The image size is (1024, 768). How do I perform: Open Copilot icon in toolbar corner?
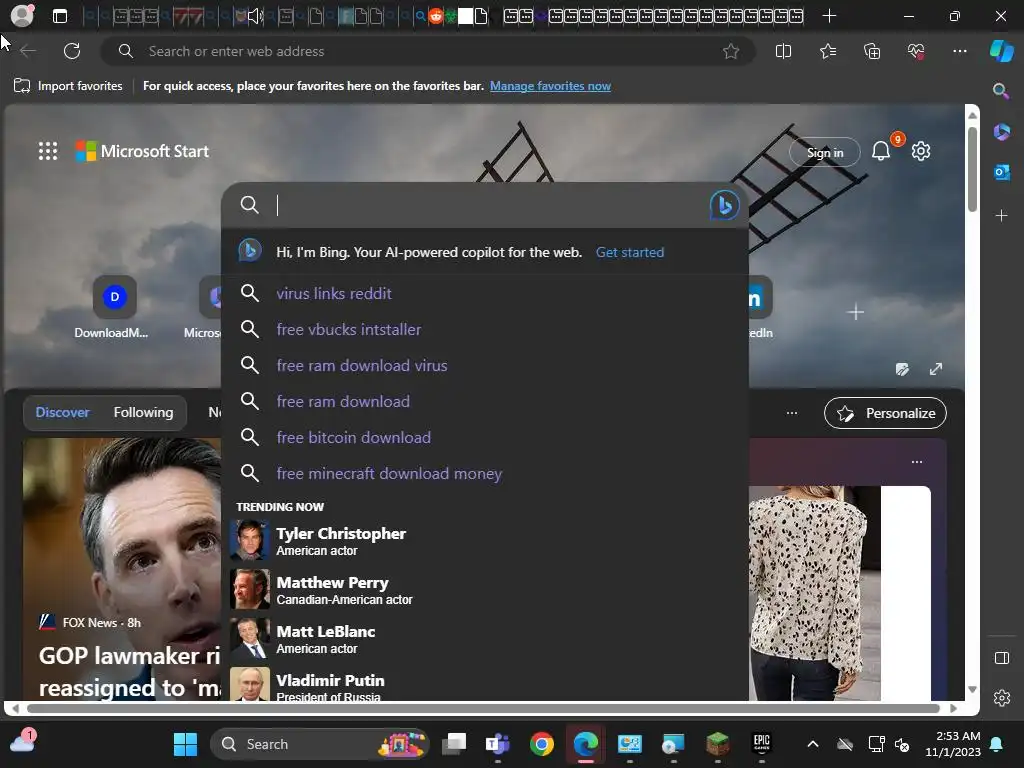pos(1001,51)
